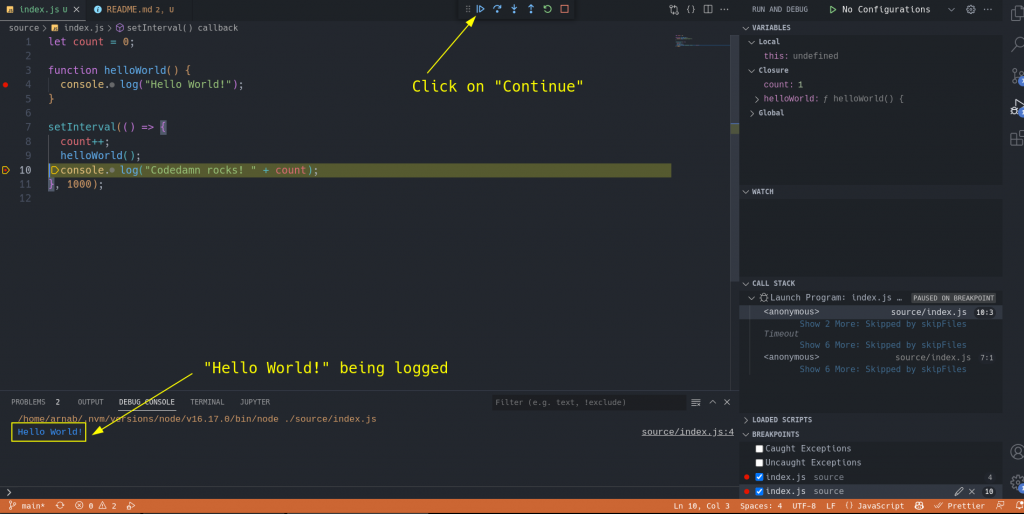Switch to the index.js editor tab
The height and width of the screenshot is (514, 1024).
coord(42,10)
